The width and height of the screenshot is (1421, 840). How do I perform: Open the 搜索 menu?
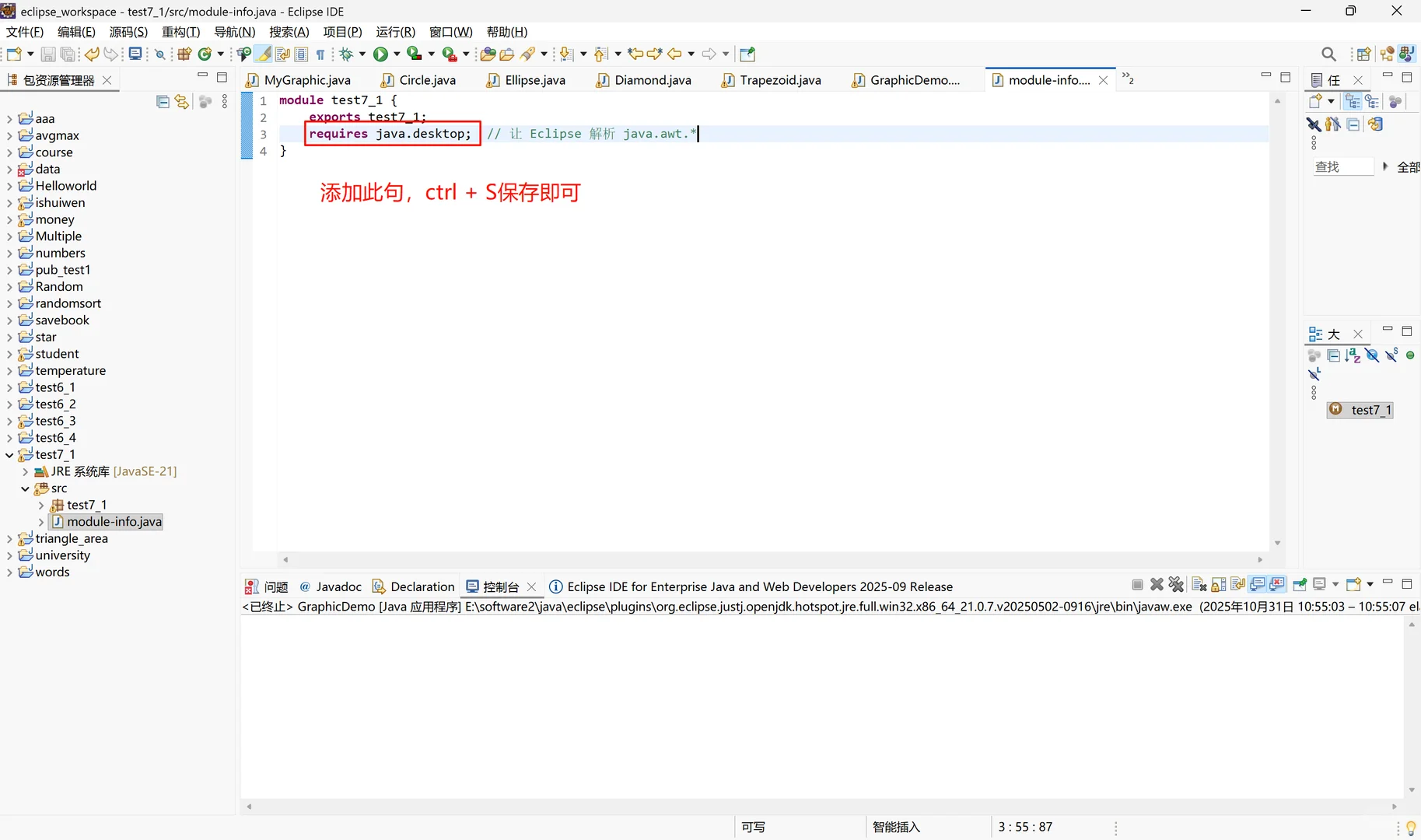[x=289, y=32]
